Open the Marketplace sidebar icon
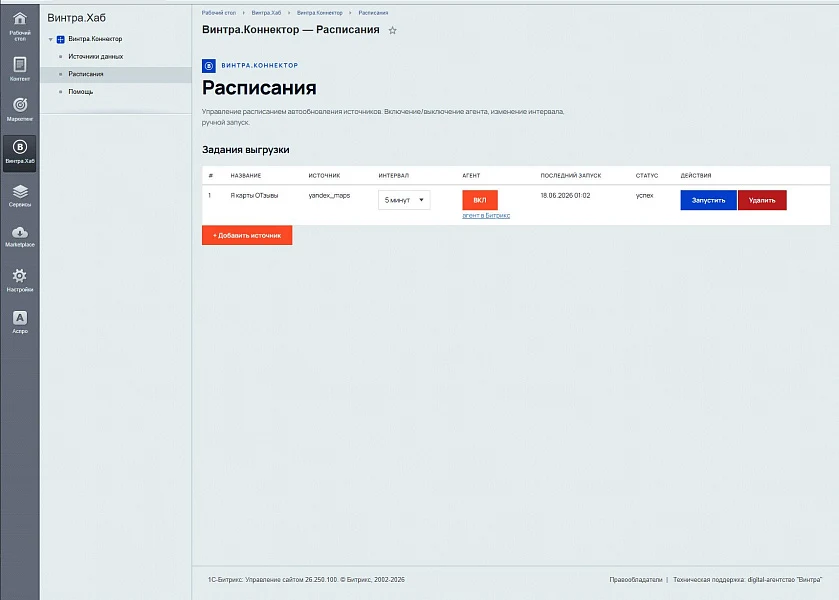The width and height of the screenshot is (839, 600). pos(20,237)
